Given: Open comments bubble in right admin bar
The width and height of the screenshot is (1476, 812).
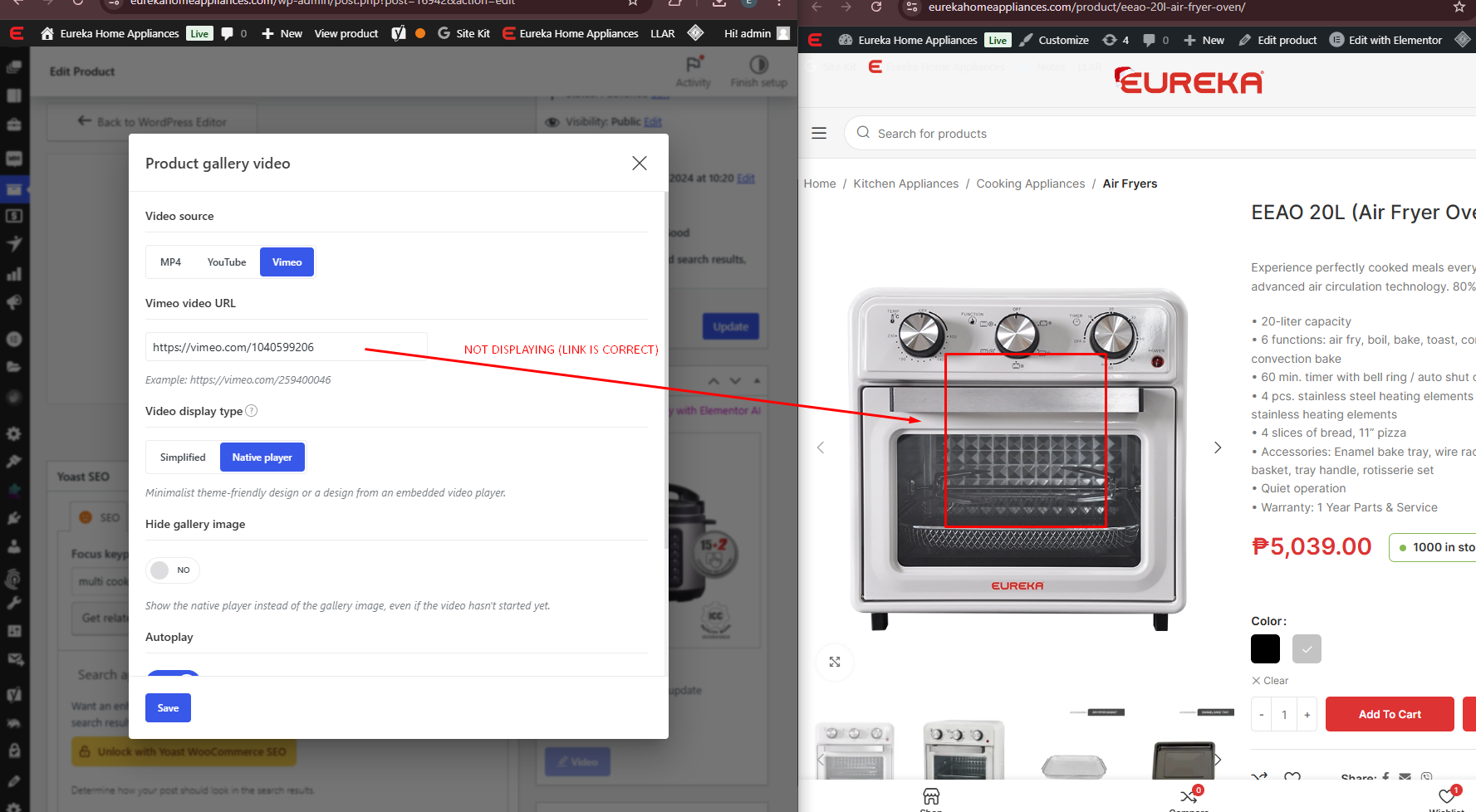Looking at the screenshot, I should [x=1155, y=40].
